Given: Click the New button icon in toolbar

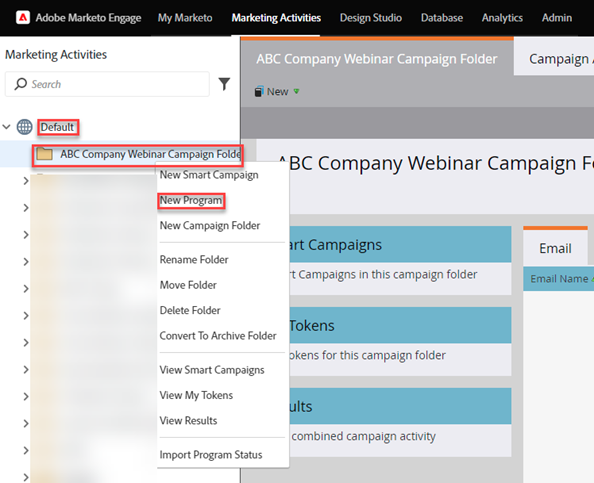Looking at the screenshot, I should (x=259, y=91).
